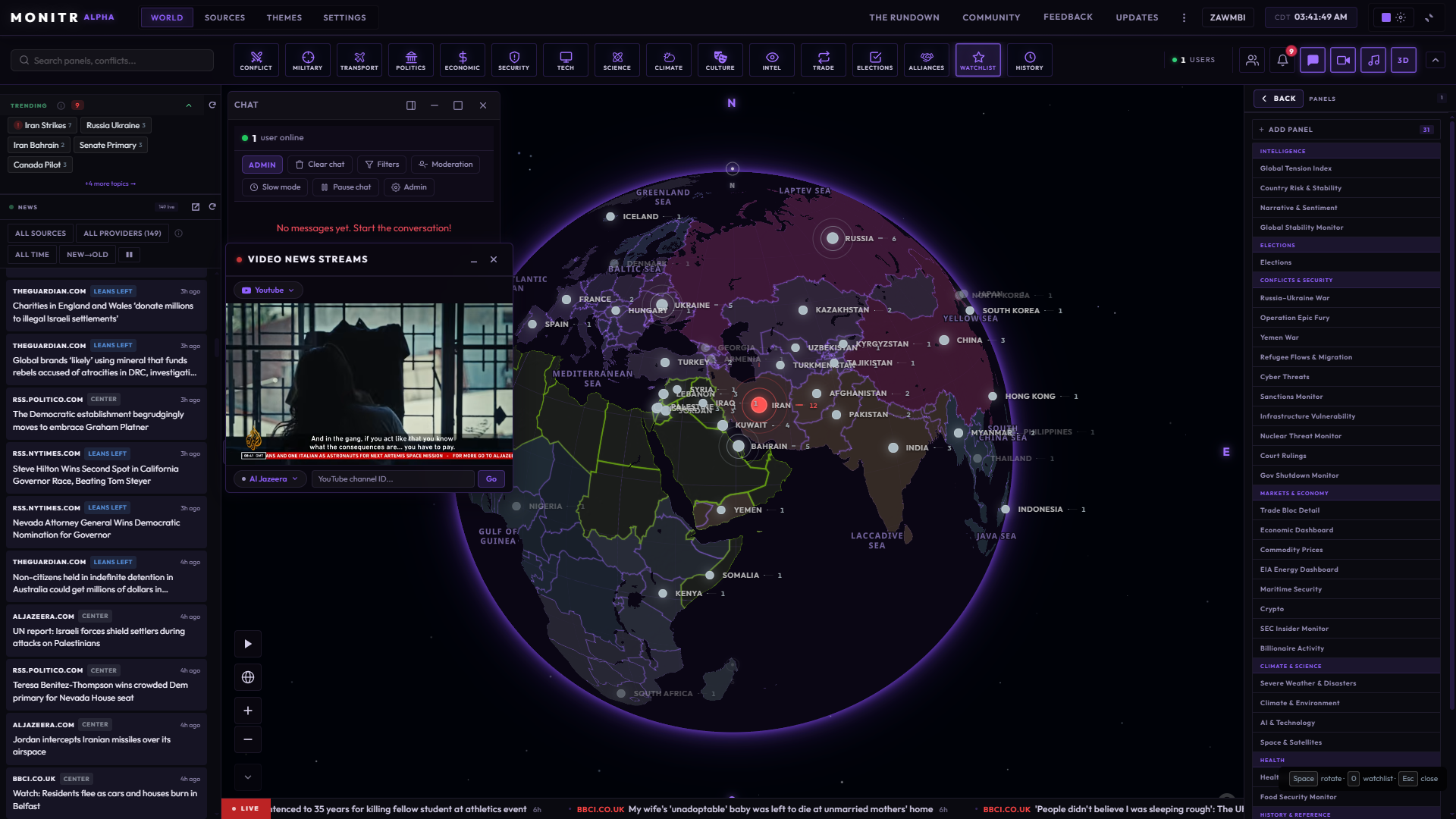Pop out the News panel

click(x=196, y=207)
